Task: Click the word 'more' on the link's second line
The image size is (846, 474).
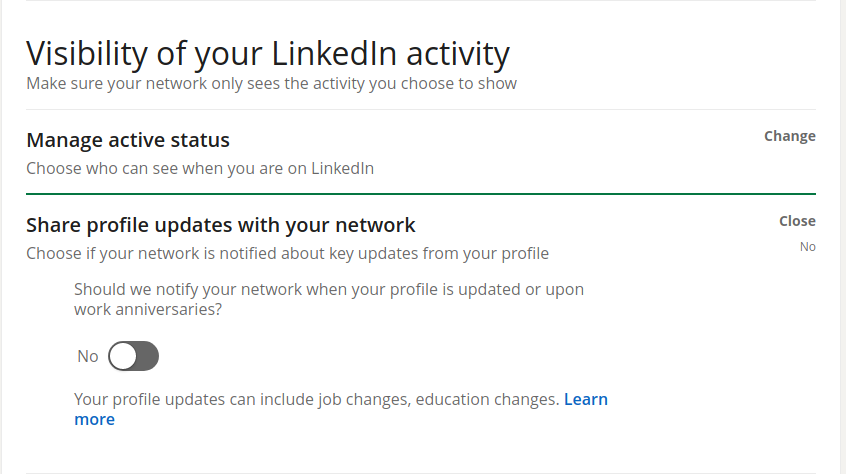Action: point(94,419)
